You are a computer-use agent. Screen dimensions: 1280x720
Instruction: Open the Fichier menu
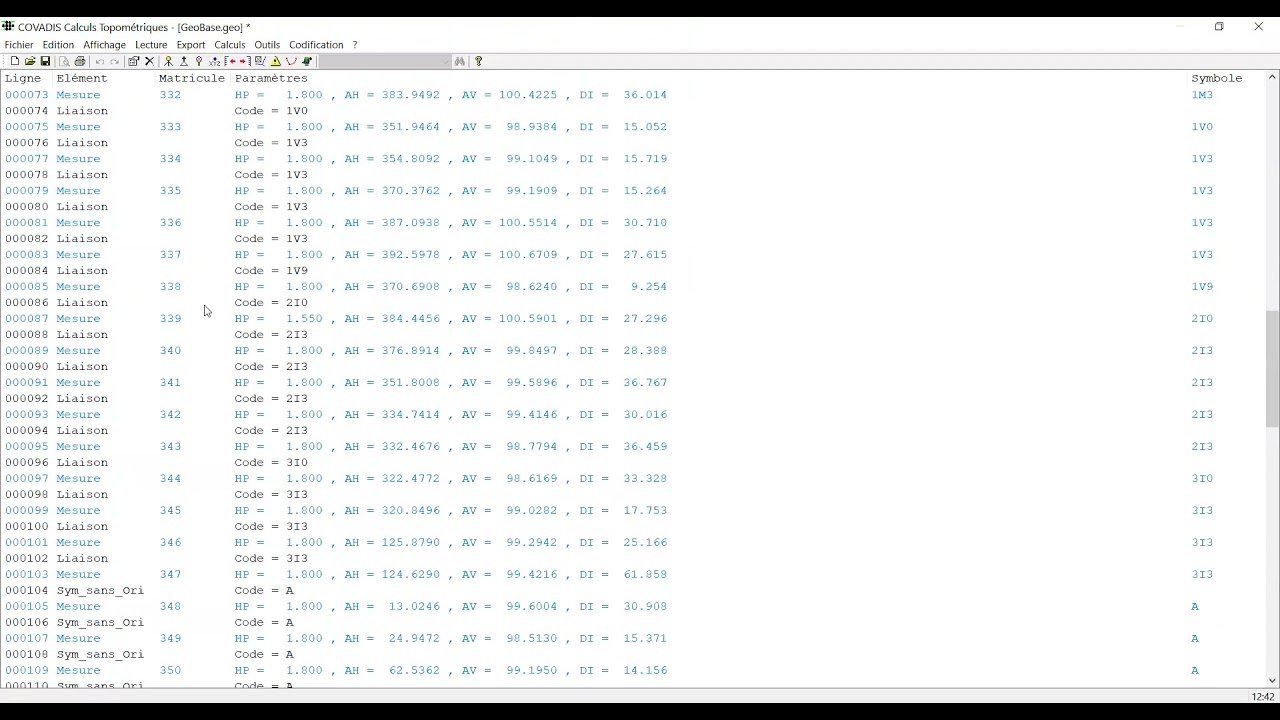coord(19,45)
